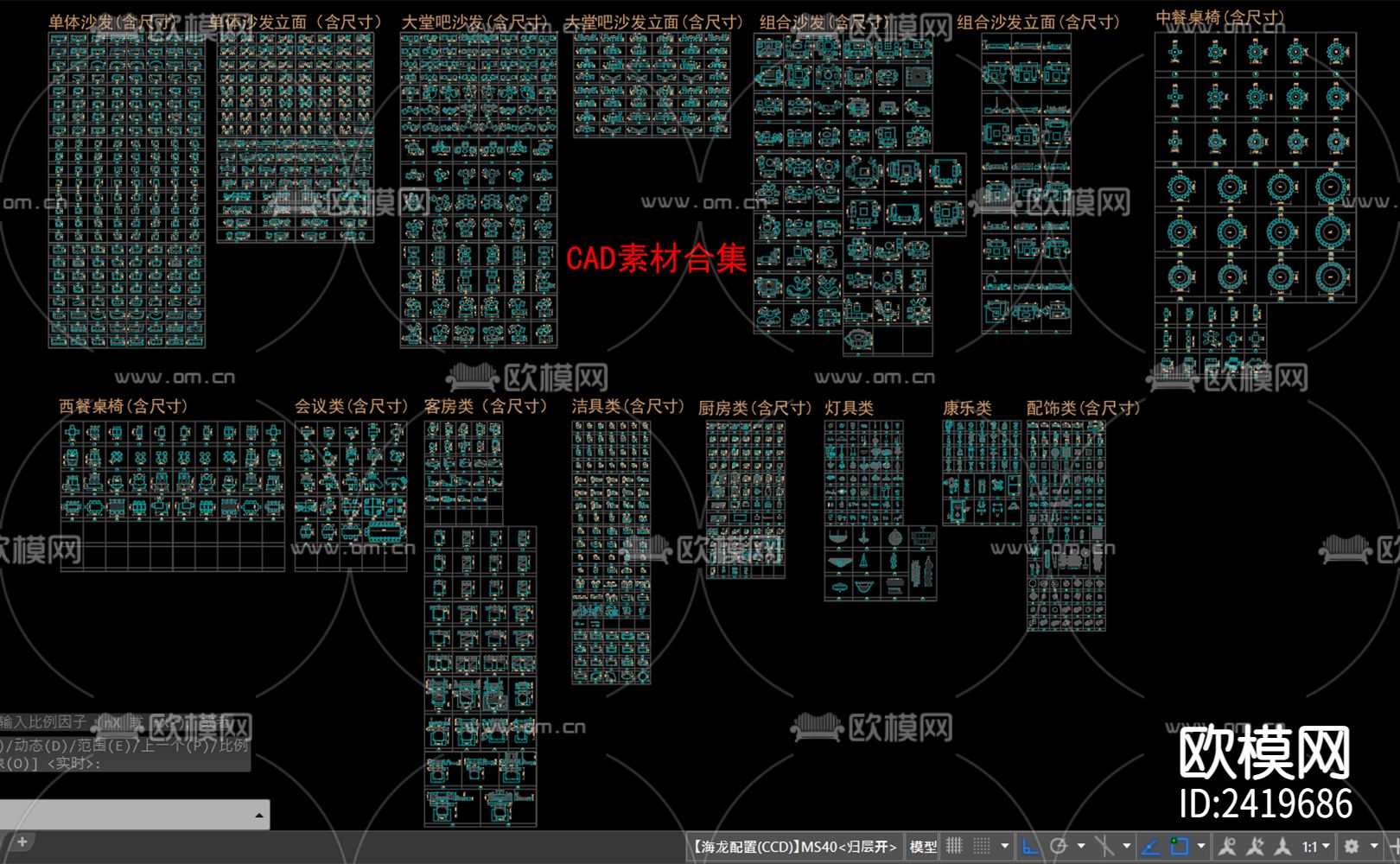The image size is (1400, 864).
Task: Enable polar tracking icon
Action: (x=1059, y=846)
